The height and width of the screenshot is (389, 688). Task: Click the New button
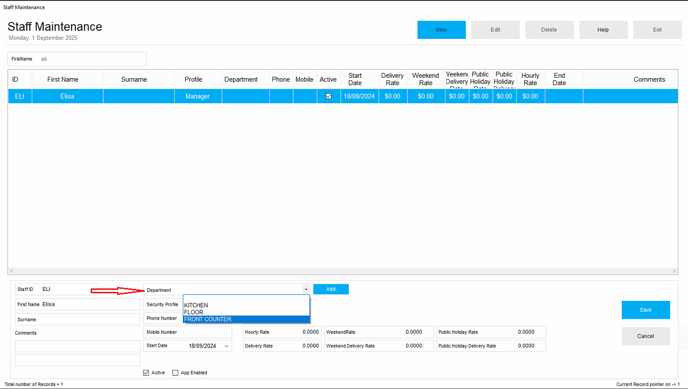point(441,30)
